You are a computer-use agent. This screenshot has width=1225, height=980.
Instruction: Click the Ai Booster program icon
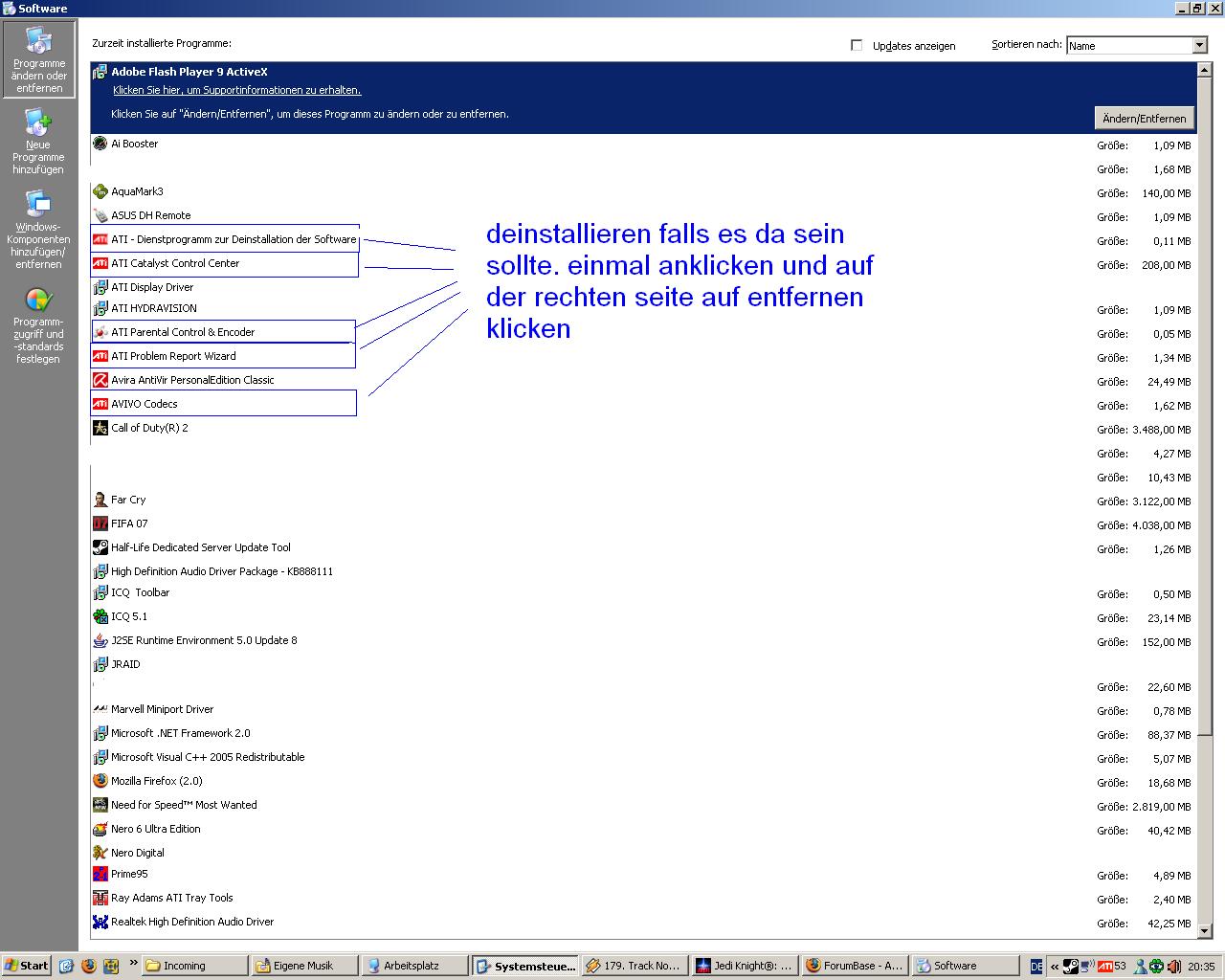click(x=100, y=144)
